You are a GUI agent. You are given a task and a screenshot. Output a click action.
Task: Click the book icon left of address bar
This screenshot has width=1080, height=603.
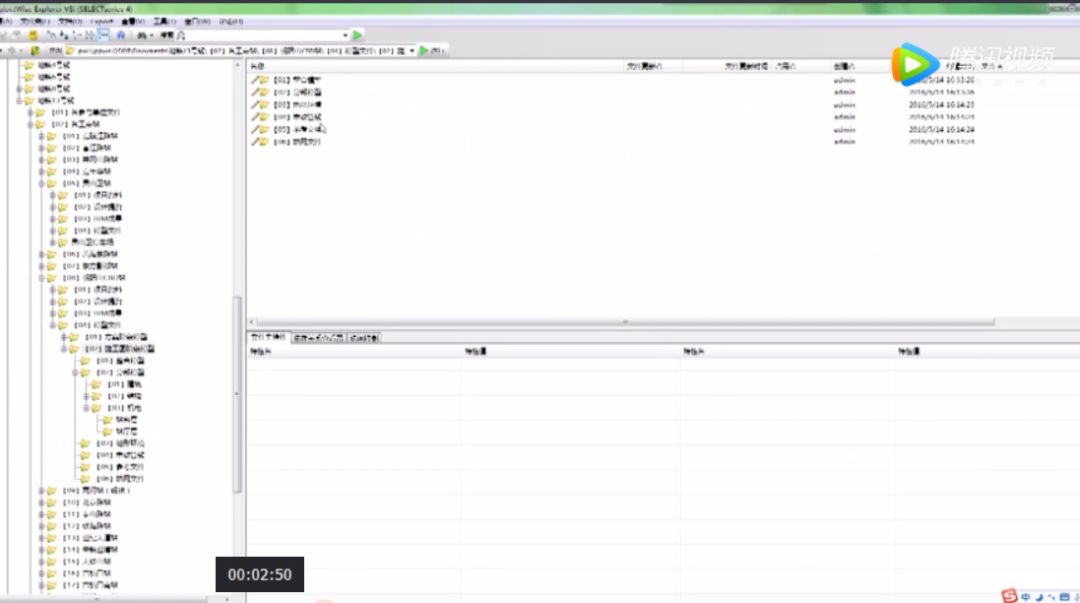pos(35,50)
